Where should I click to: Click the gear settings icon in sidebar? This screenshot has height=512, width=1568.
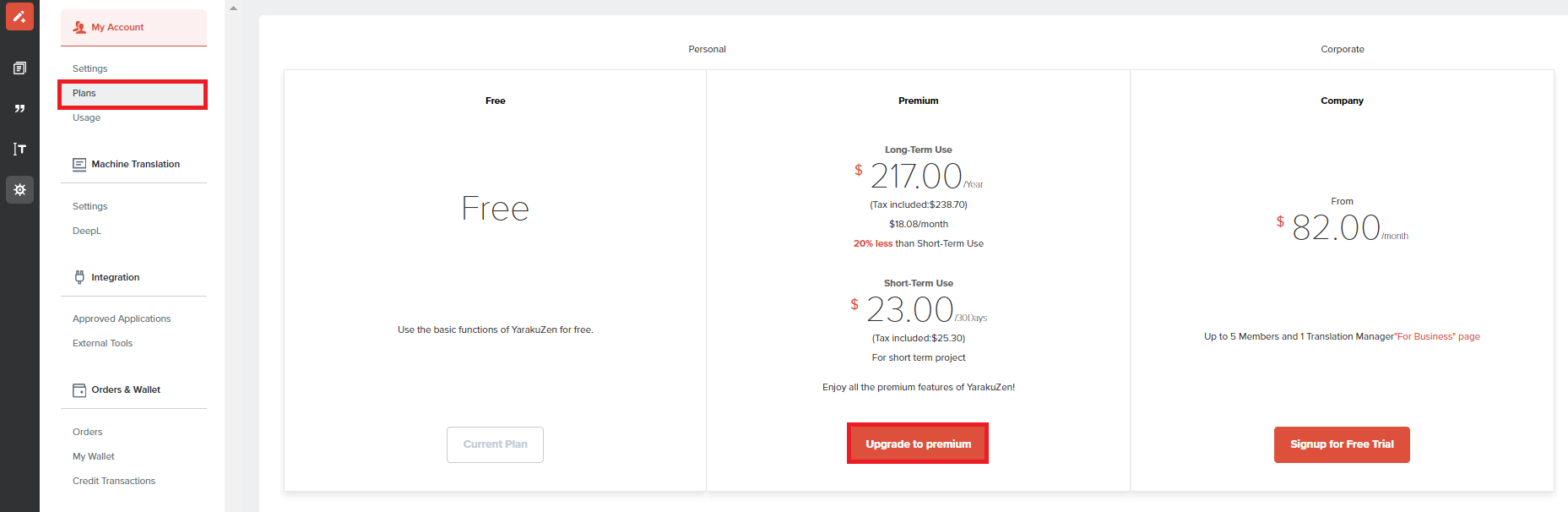coord(19,189)
